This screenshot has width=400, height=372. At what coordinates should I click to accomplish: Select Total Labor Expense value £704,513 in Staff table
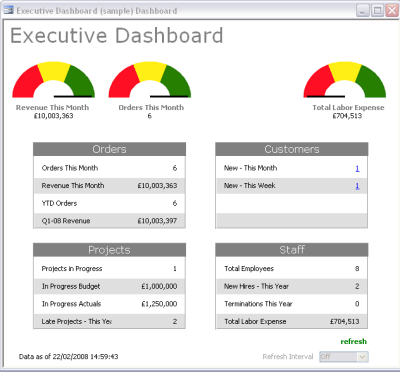[345, 322]
